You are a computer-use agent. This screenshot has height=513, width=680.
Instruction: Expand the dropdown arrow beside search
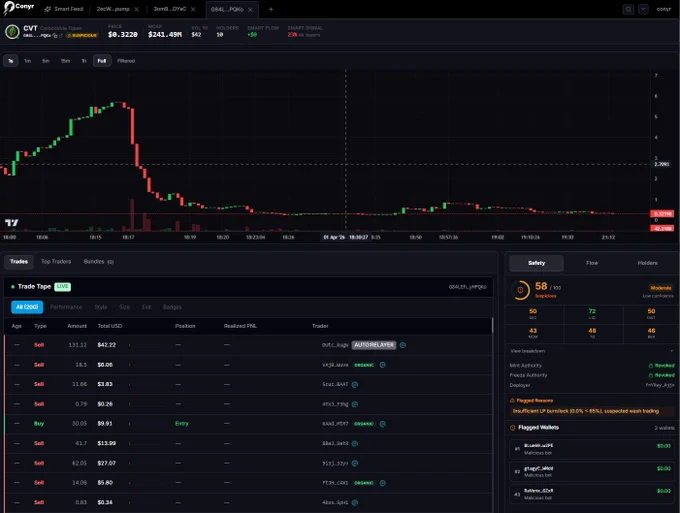643,9
